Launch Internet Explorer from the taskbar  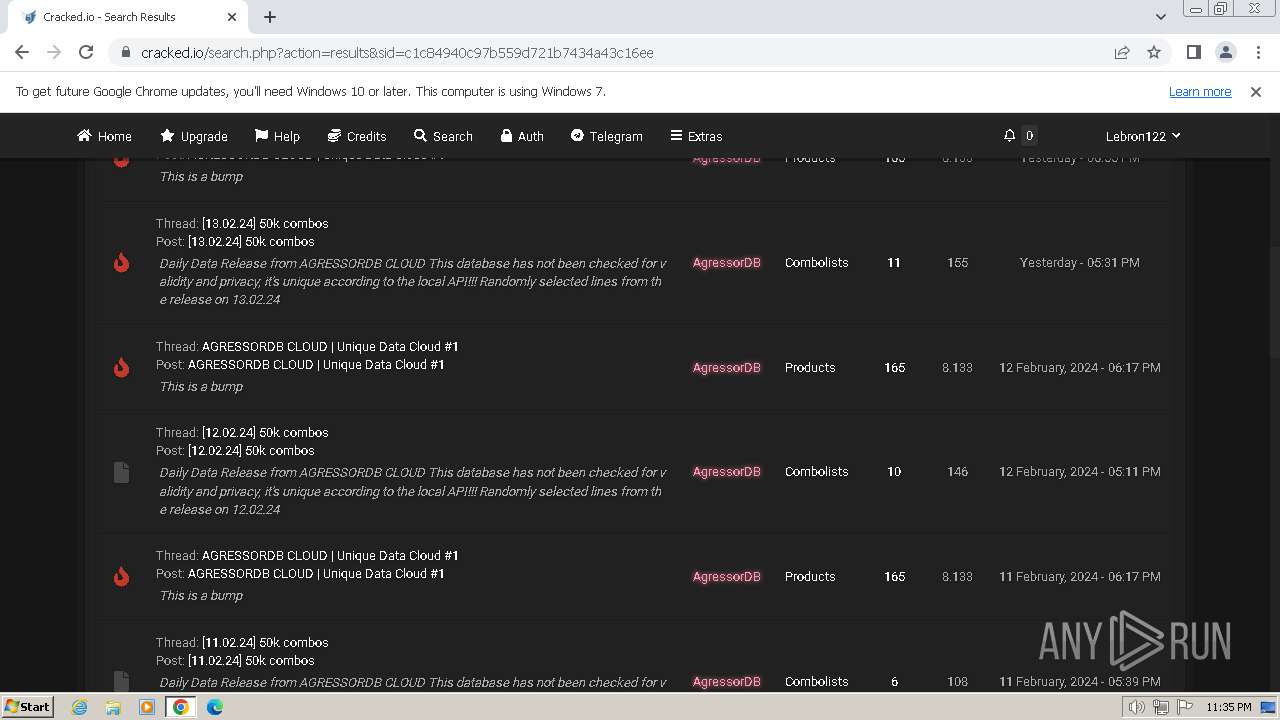tap(79, 707)
